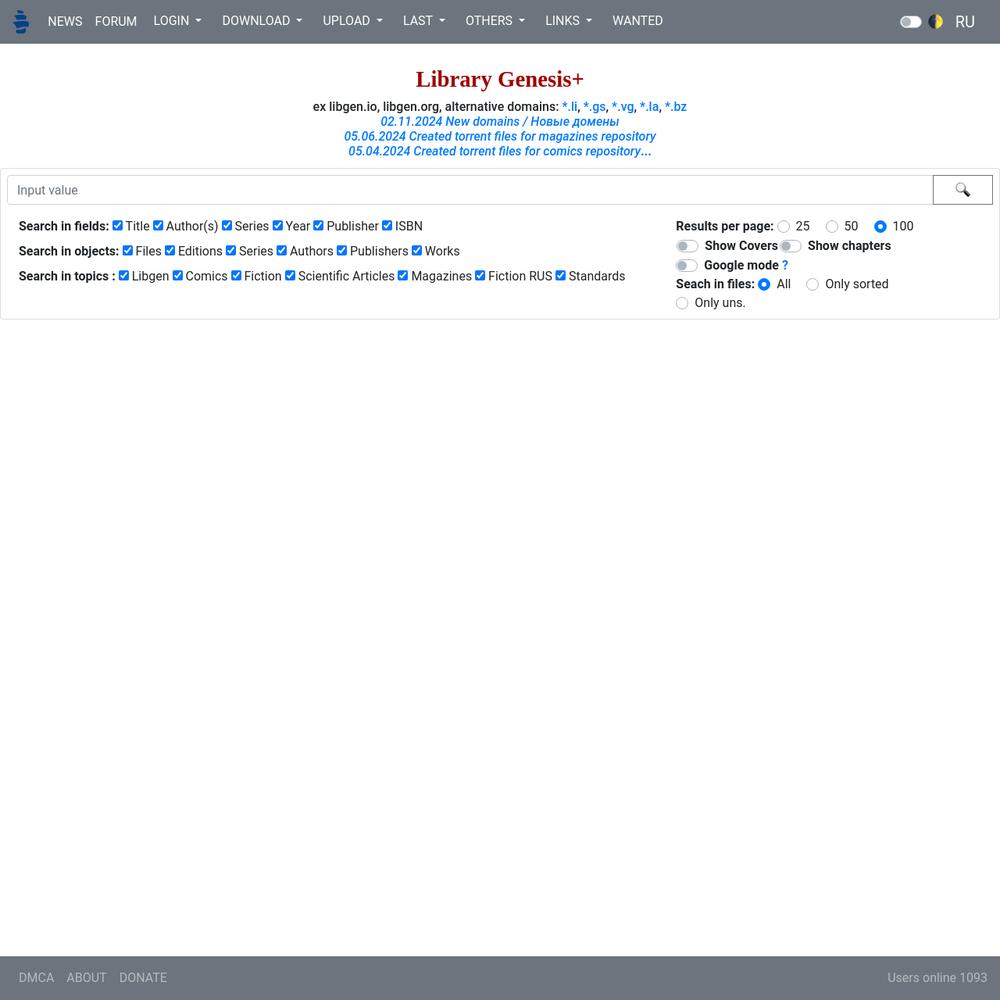The height and width of the screenshot is (1000, 1000).
Task: Select Only uns. files option
Action: click(682, 303)
